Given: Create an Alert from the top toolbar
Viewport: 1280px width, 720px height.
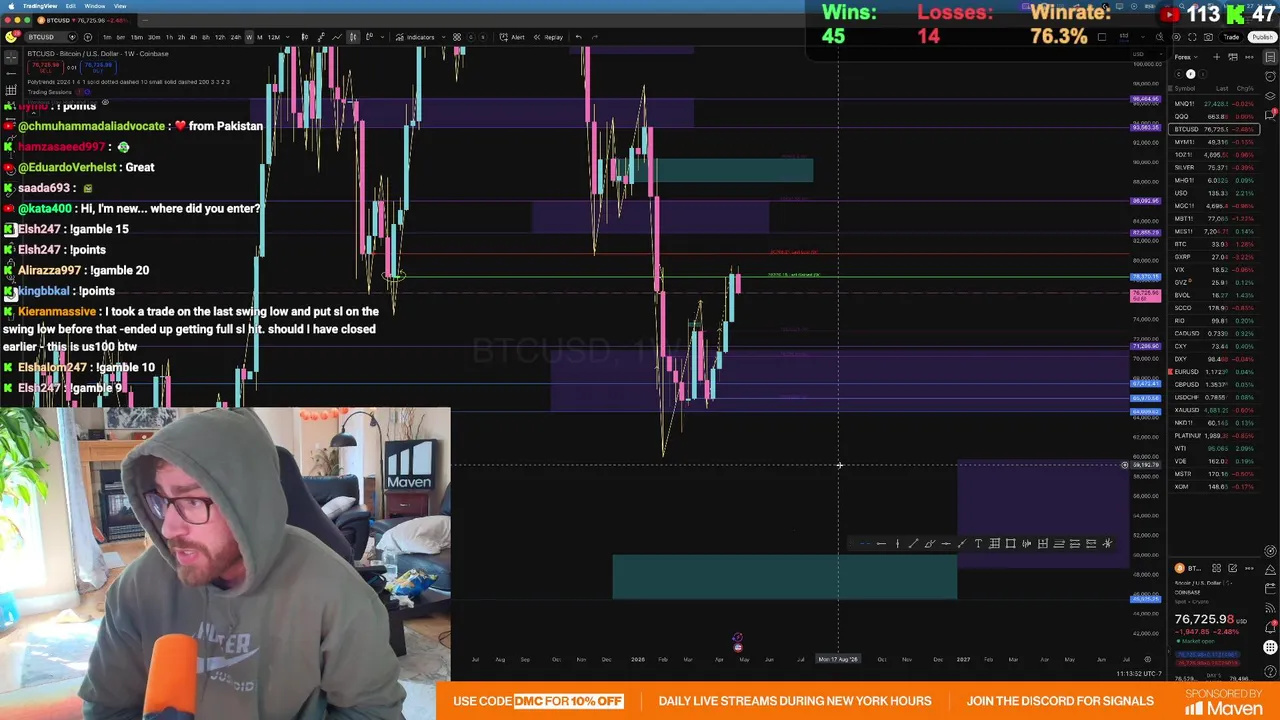Looking at the screenshot, I should [512, 37].
